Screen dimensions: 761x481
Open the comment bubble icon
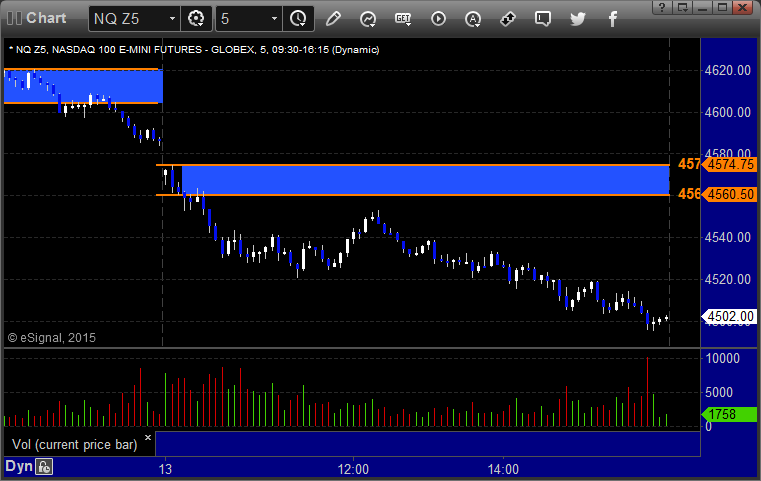tap(543, 19)
